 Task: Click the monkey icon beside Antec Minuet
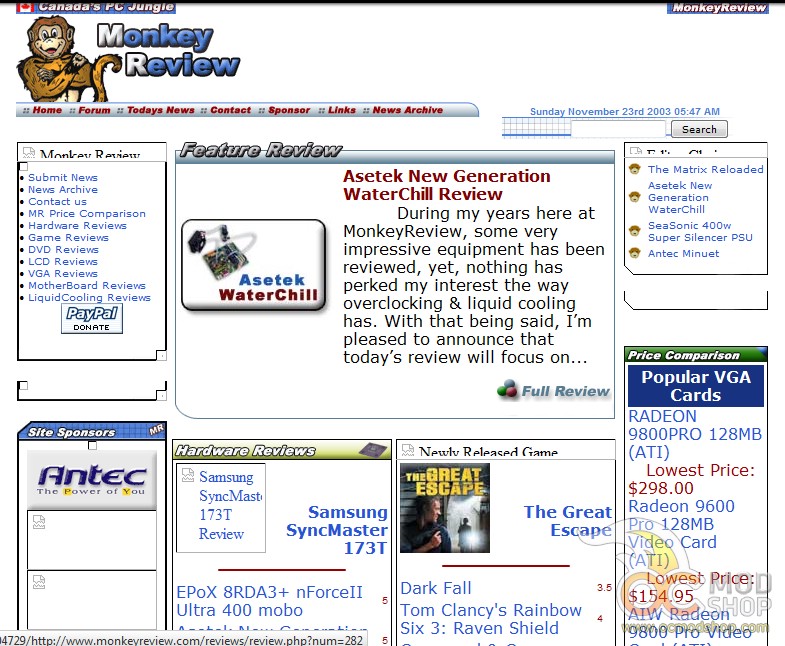pos(635,253)
